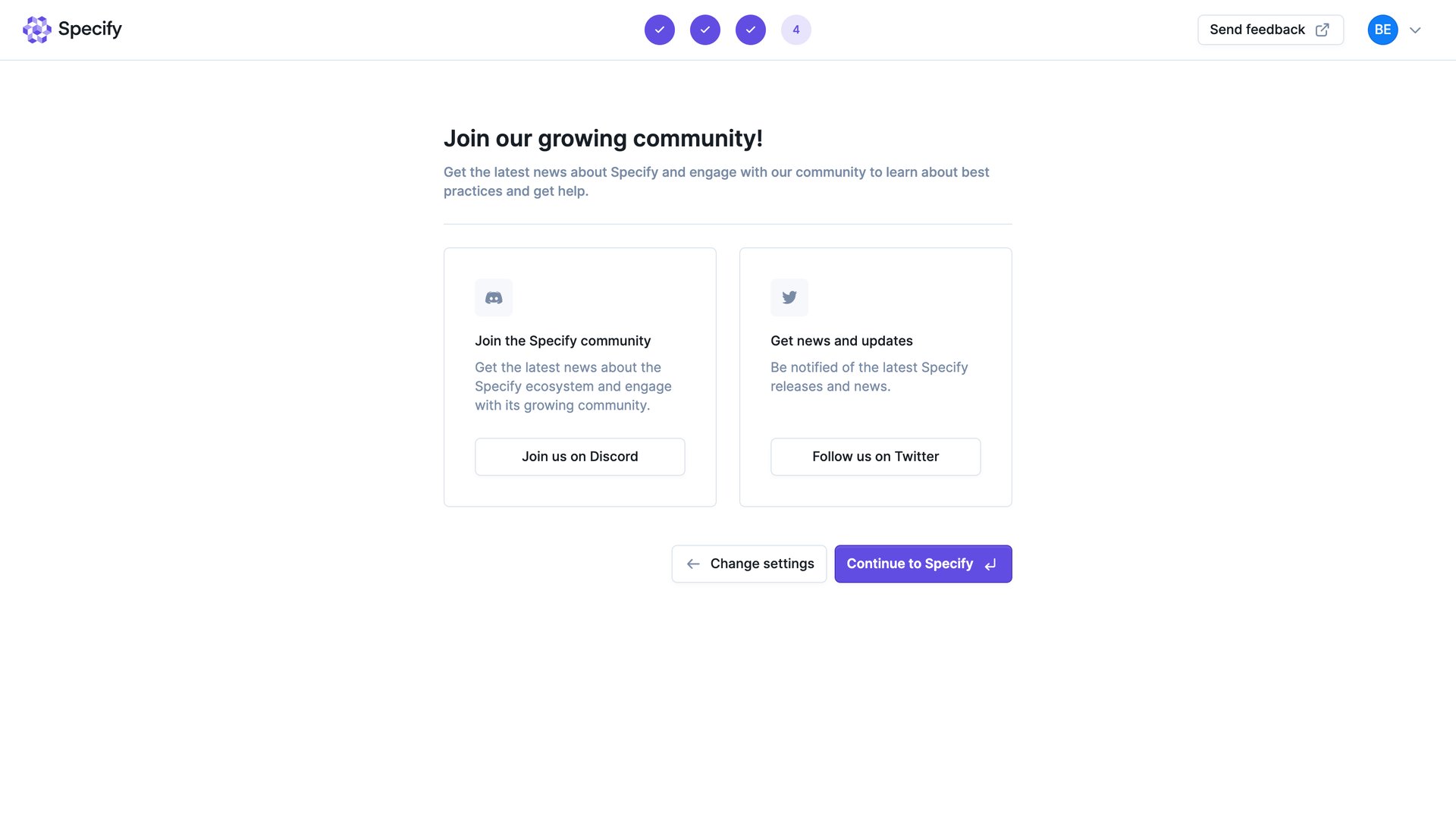Open the account menu chevron
Screen dimensions: 1456x817
(1415, 30)
